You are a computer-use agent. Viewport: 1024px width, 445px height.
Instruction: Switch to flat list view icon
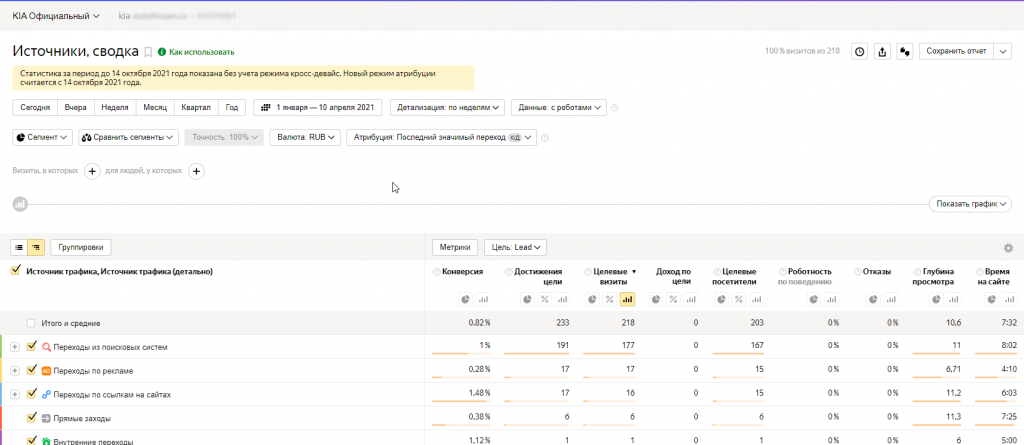pos(19,247)
